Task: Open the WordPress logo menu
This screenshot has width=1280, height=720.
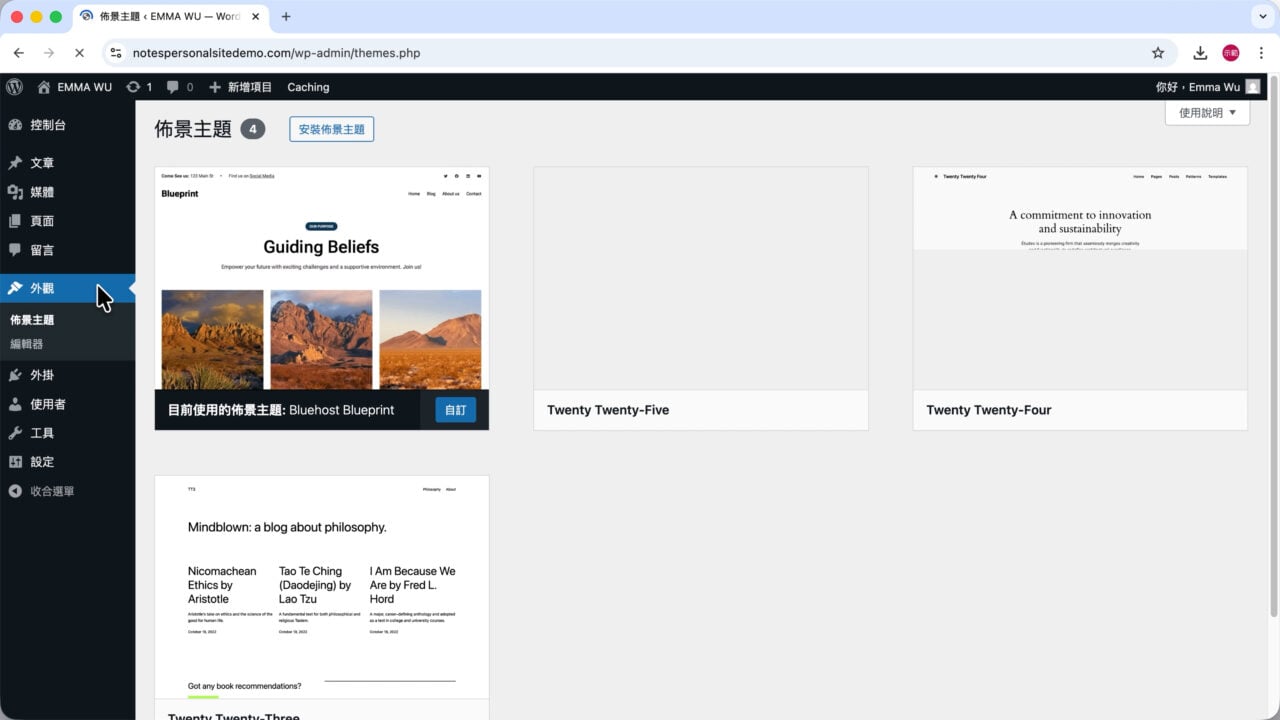Action: coord(14,87)
